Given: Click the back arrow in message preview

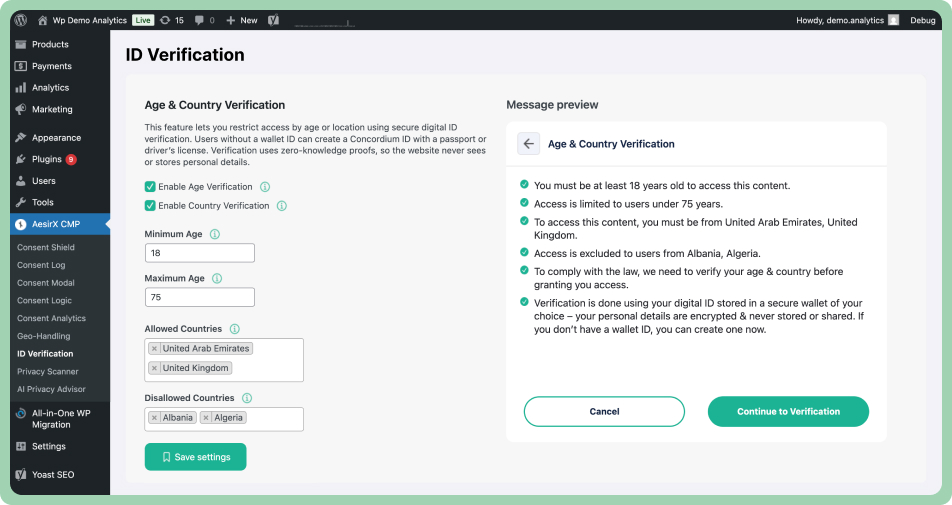Looking at the screenshot, I should click(529, 144).
